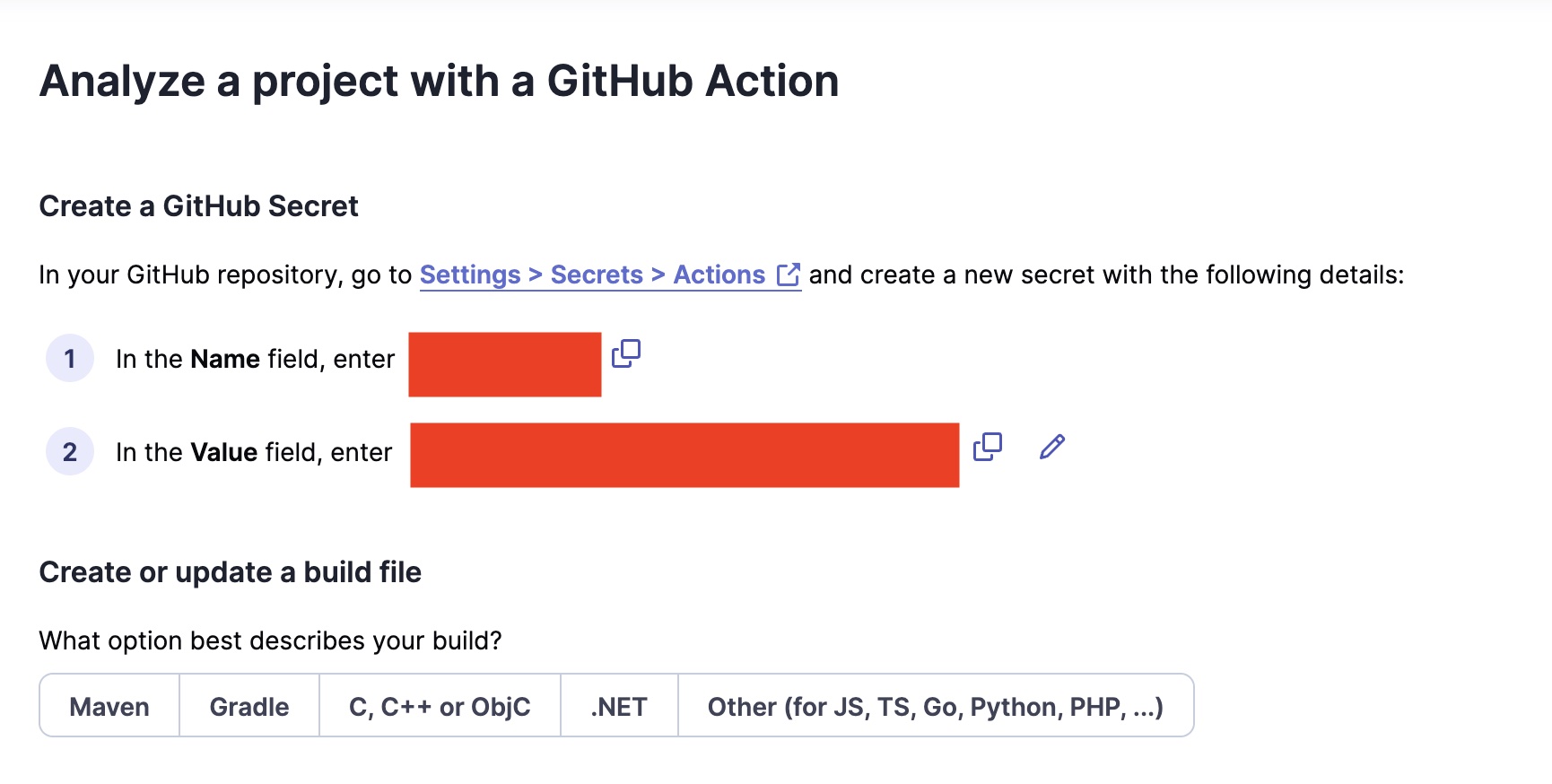Click the What option best describes your build text
Viewport: 1552px width, 784px height.
pos(271,640)
